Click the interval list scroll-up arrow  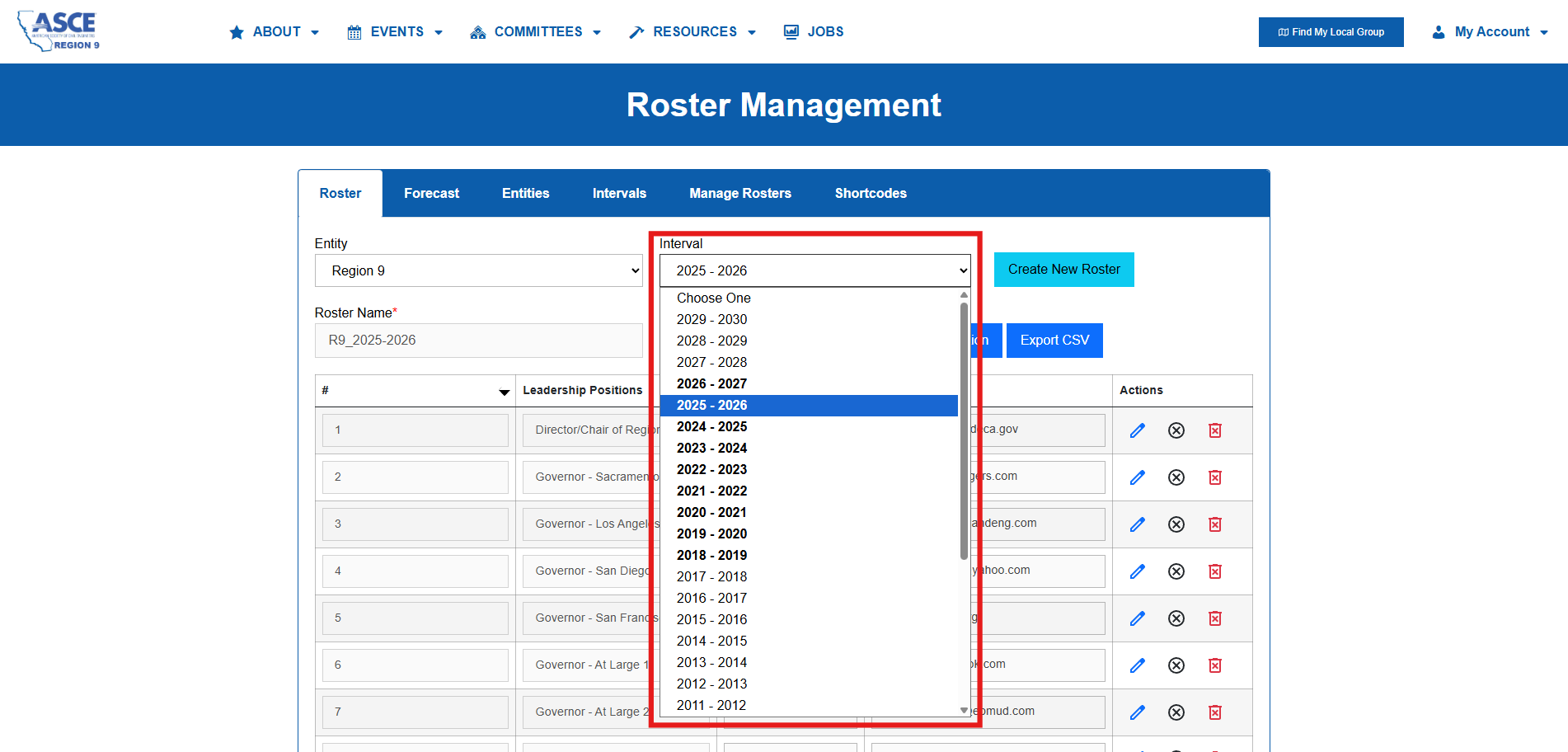click(x=964, y=294)
